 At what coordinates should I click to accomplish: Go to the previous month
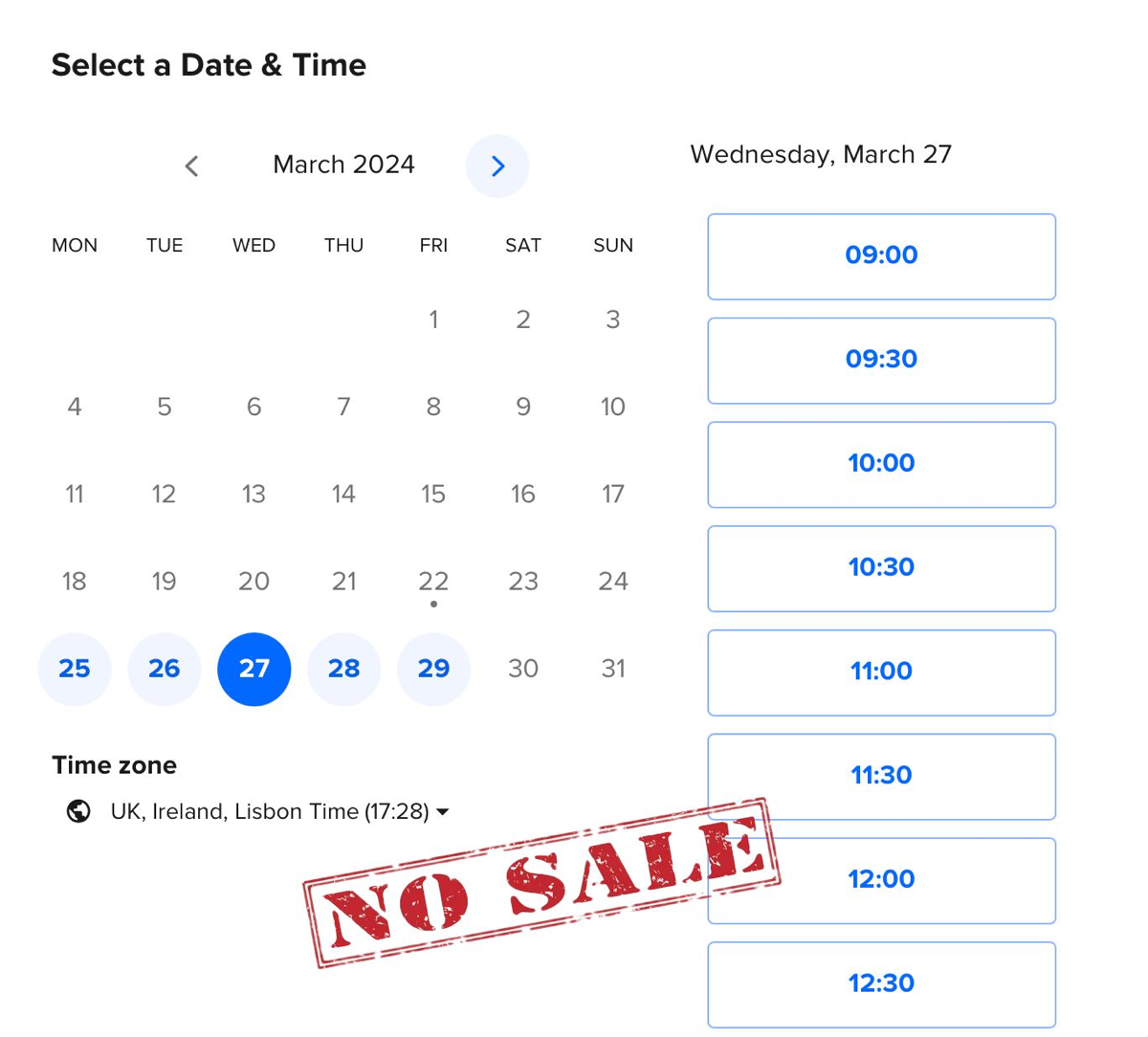pos(191,166)
